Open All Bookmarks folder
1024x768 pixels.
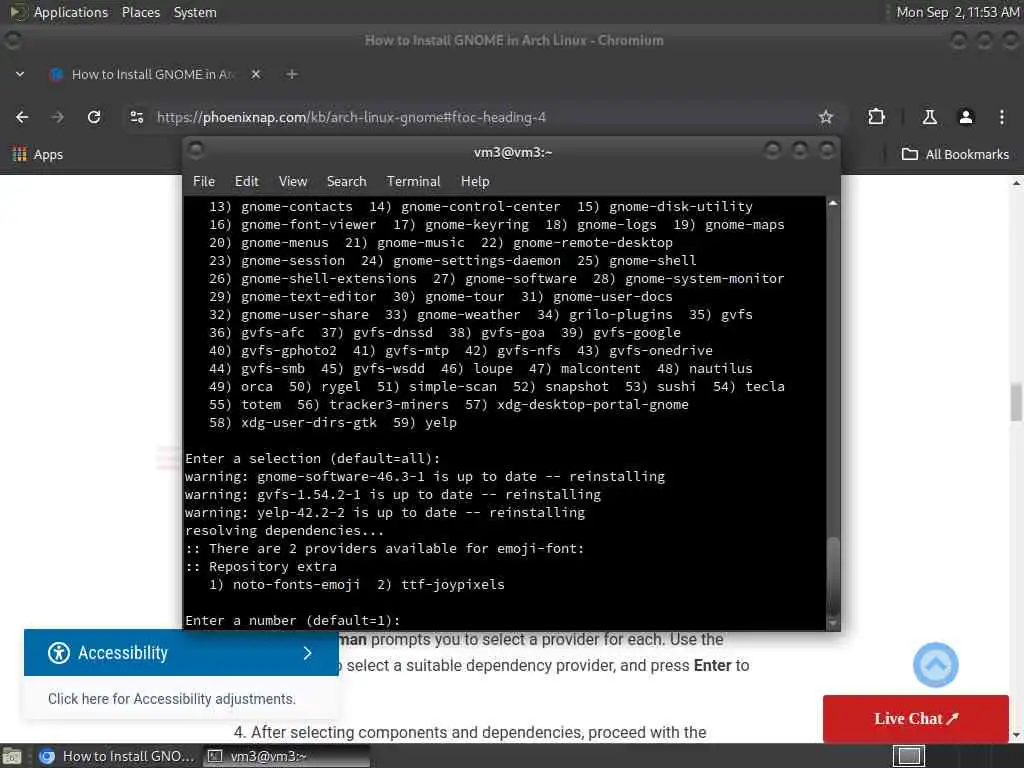[x=955, y=154]
